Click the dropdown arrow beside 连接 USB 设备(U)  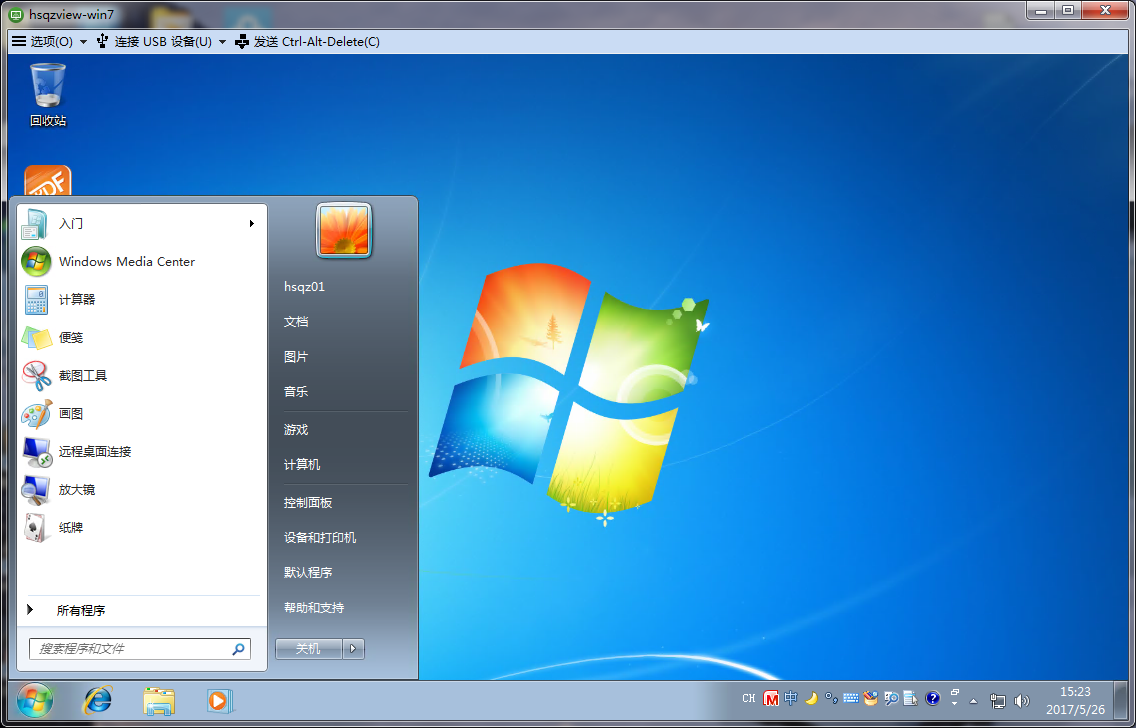222,42
